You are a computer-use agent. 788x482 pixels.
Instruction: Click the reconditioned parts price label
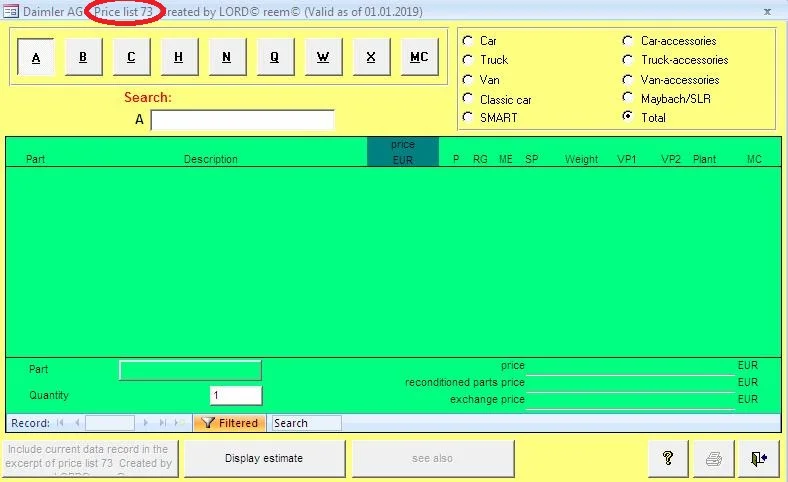(465, 382)
